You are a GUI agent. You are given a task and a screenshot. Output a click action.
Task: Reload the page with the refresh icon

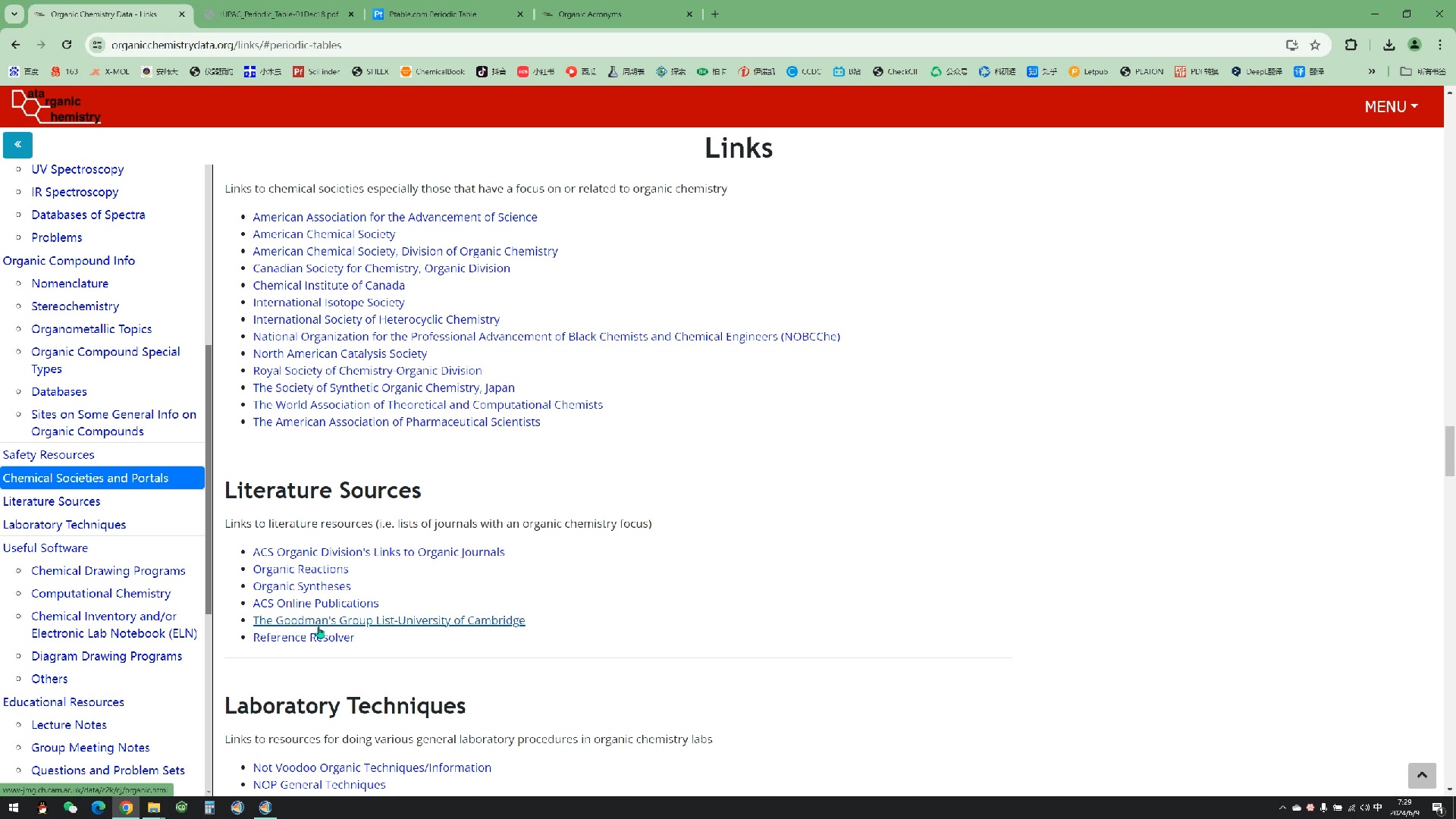click(x=67, y=45)
